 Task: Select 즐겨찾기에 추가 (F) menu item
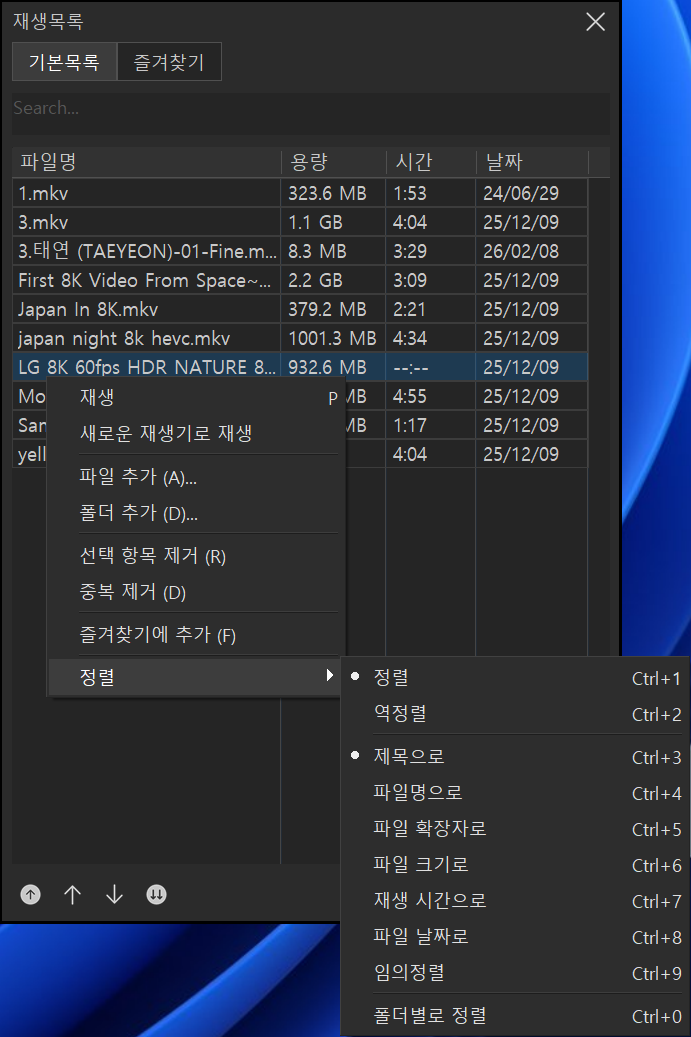157,635
